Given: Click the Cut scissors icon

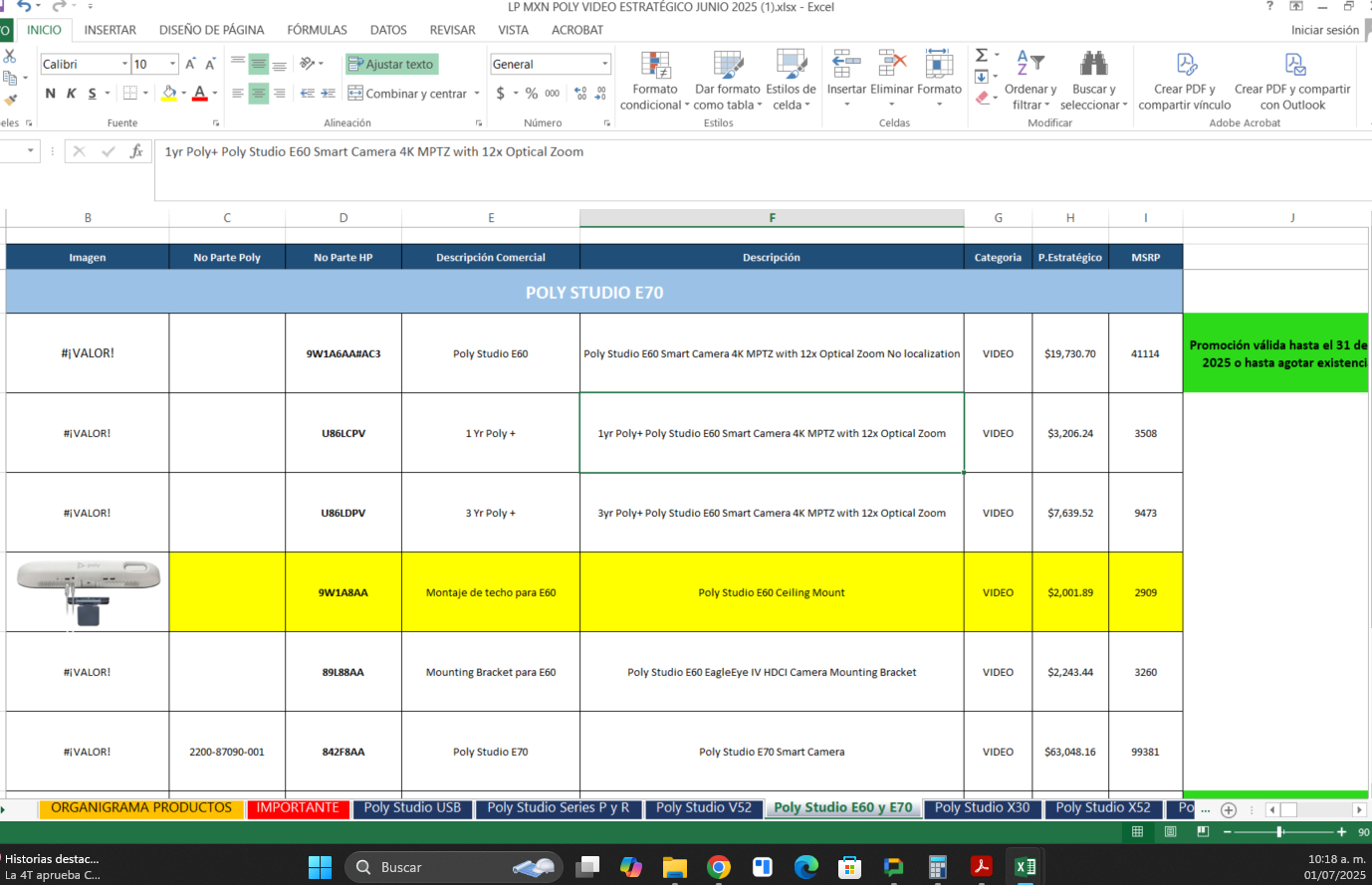Looking at the screenshot, I should click(9, 56).
